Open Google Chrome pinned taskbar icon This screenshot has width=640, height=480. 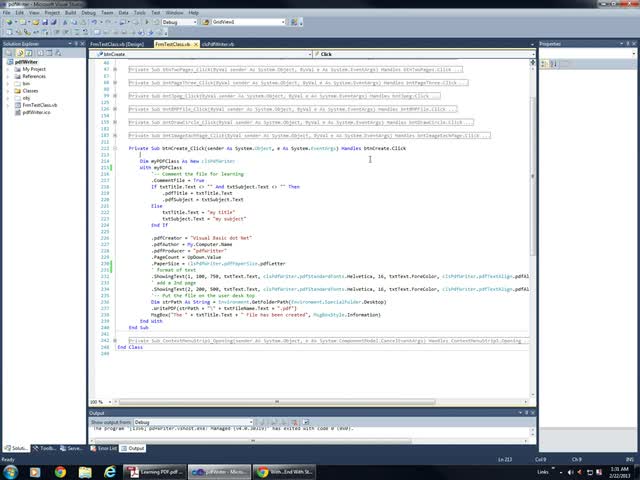(x=60, y=472)
